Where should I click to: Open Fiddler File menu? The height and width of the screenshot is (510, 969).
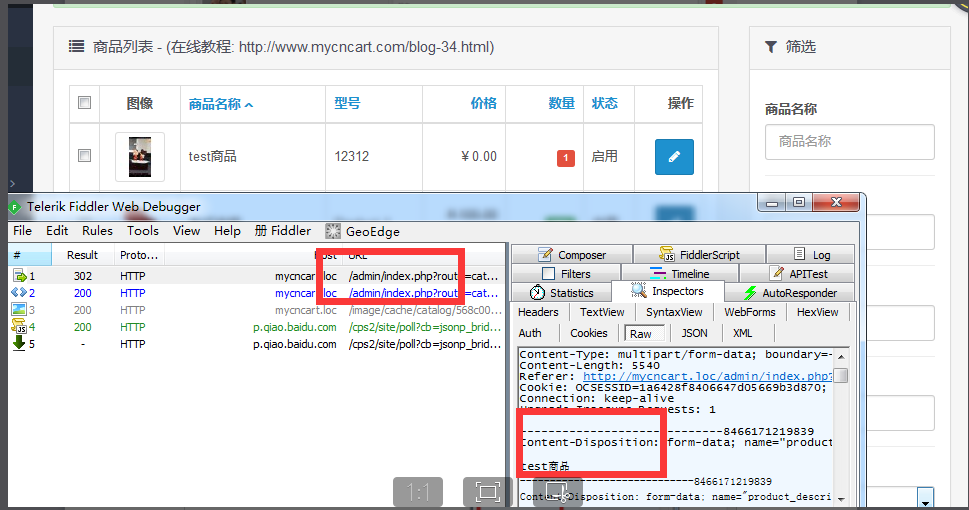tap(22, 231)
